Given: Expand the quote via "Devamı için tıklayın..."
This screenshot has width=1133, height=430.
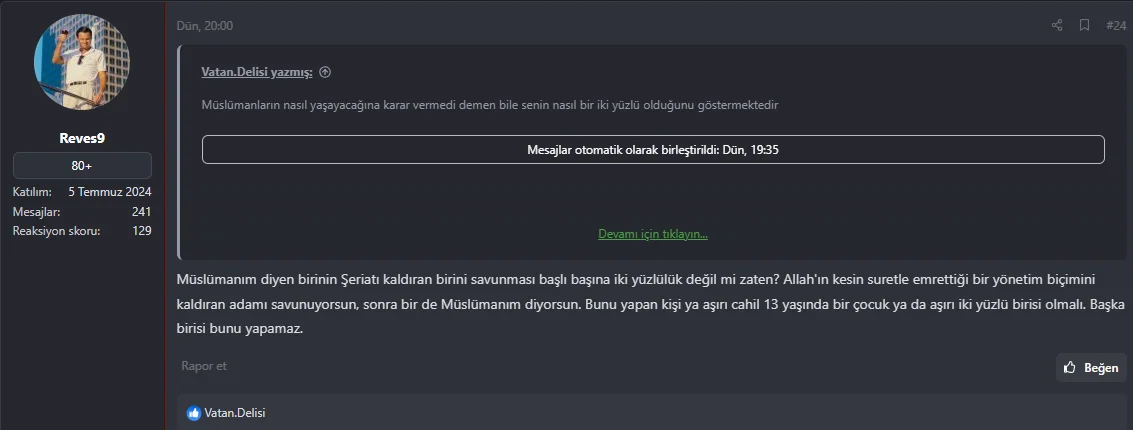Looking at the screenshot, I should click(x=652, y=234).
